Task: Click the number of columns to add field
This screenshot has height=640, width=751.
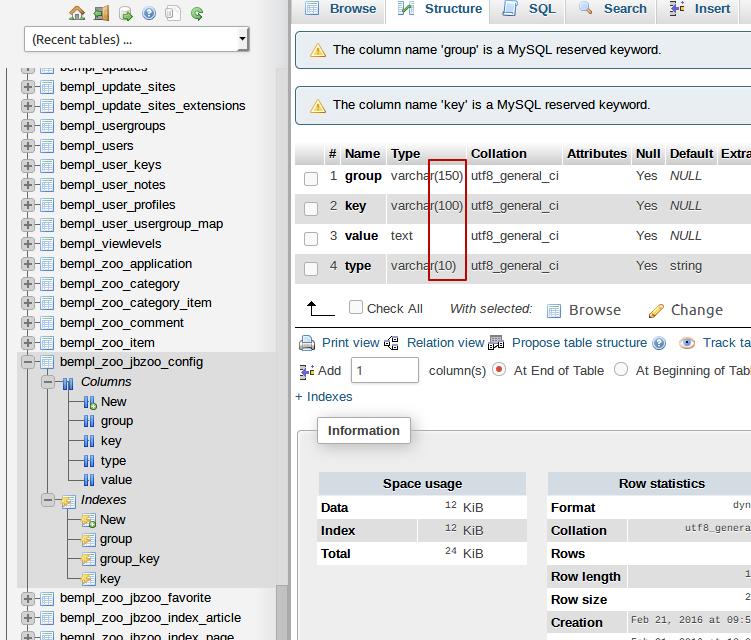Action: coord(384,370)
